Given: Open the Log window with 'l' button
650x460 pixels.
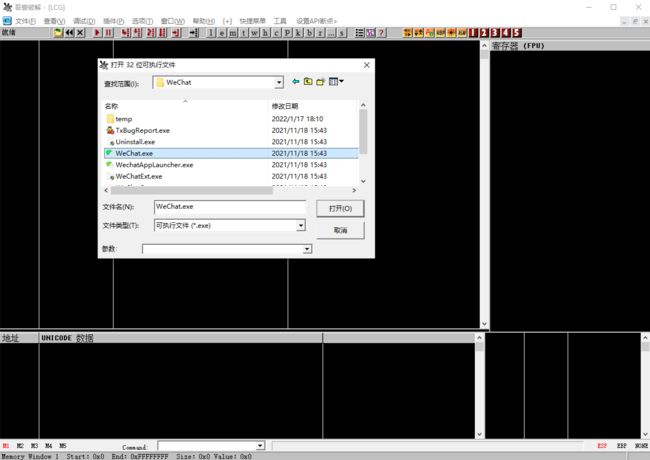Looking at the screenshot, I should pyautogui.click(x=211, y=33).
